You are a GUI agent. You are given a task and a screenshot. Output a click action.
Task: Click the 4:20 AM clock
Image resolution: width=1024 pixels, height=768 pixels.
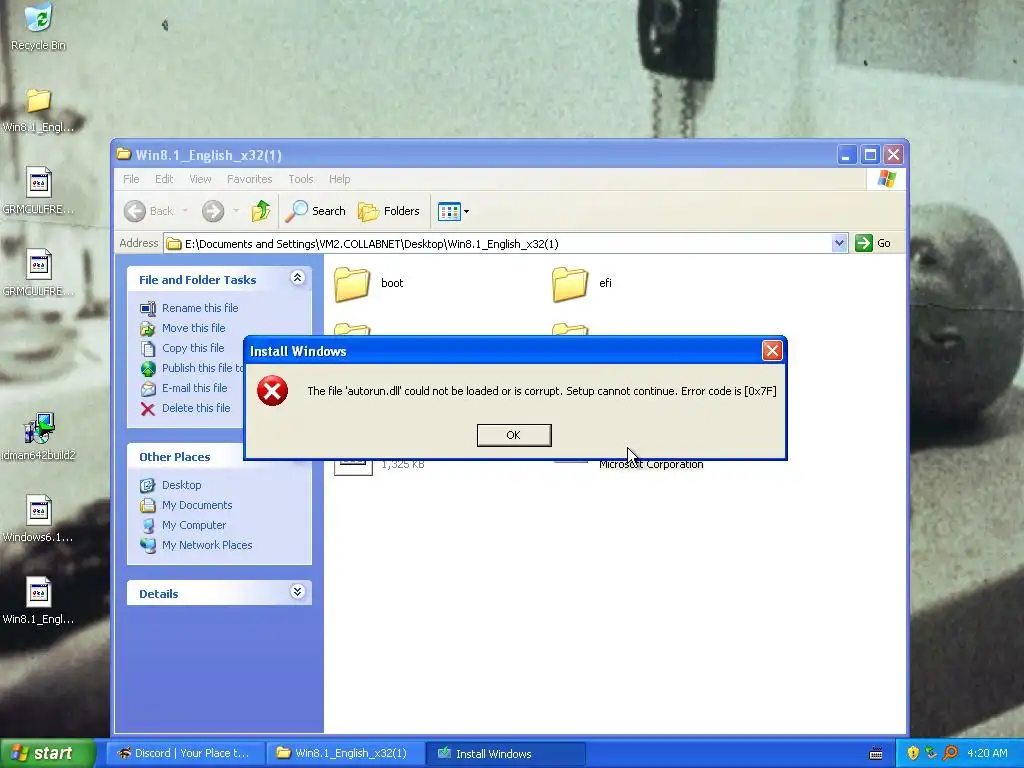point(987,754)
